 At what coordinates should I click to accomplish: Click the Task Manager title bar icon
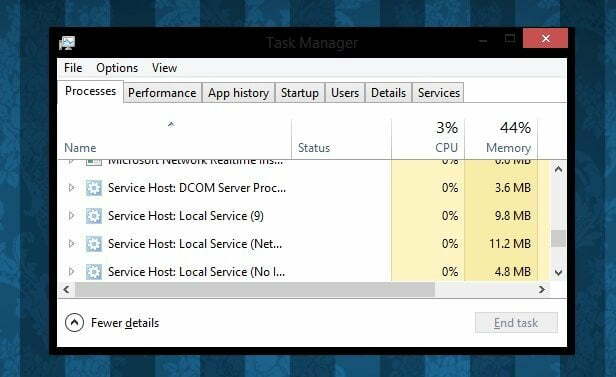pos(67,43)
